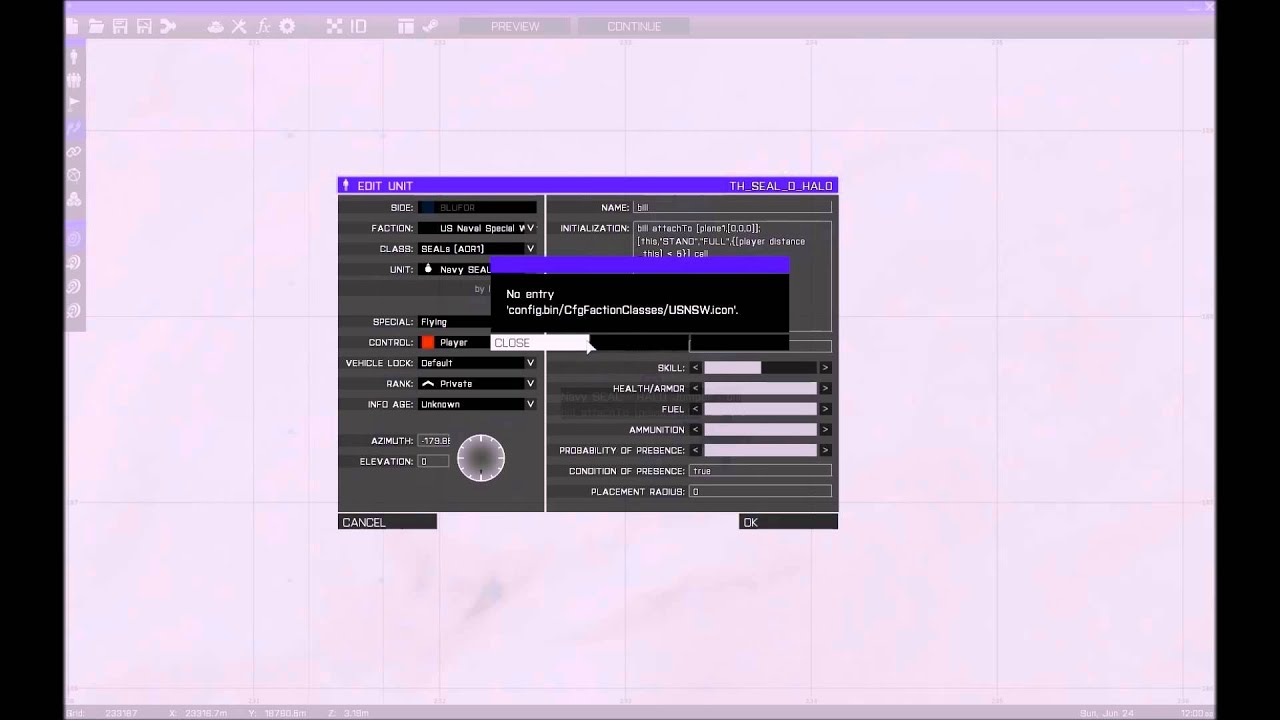Click the CONTINUE button
Image resolution: width=1280 pixels, height=720 pixels.
[x=634, y=27]
